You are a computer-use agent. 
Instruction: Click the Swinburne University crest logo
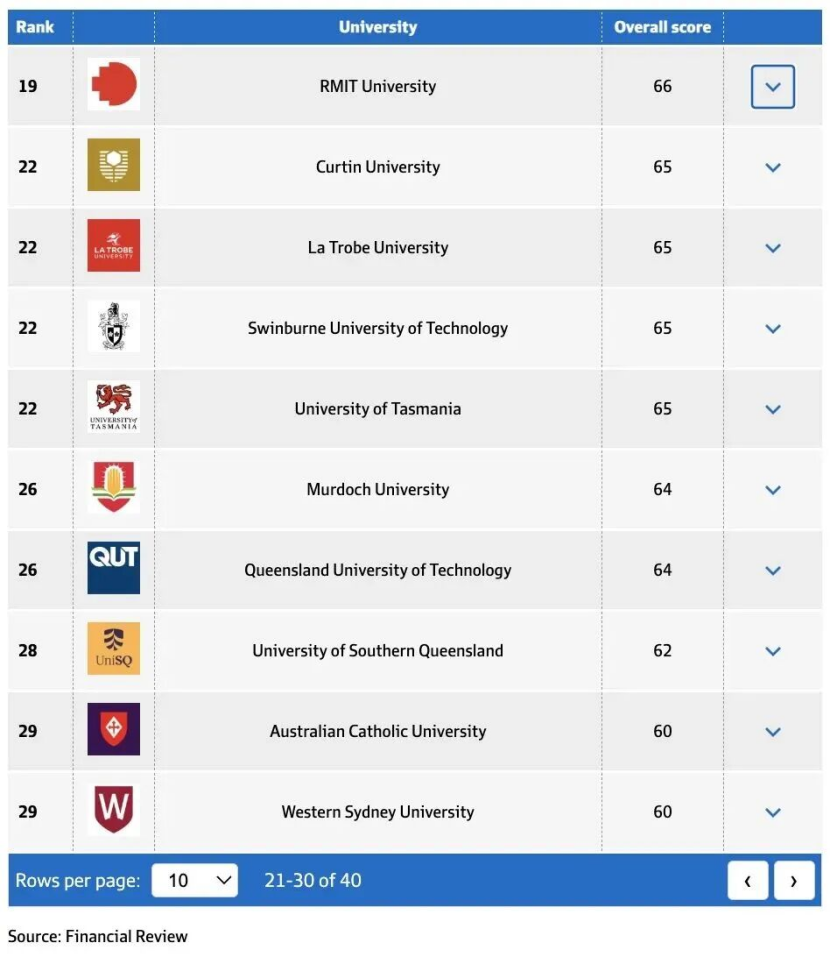click(x=113, y=327)
